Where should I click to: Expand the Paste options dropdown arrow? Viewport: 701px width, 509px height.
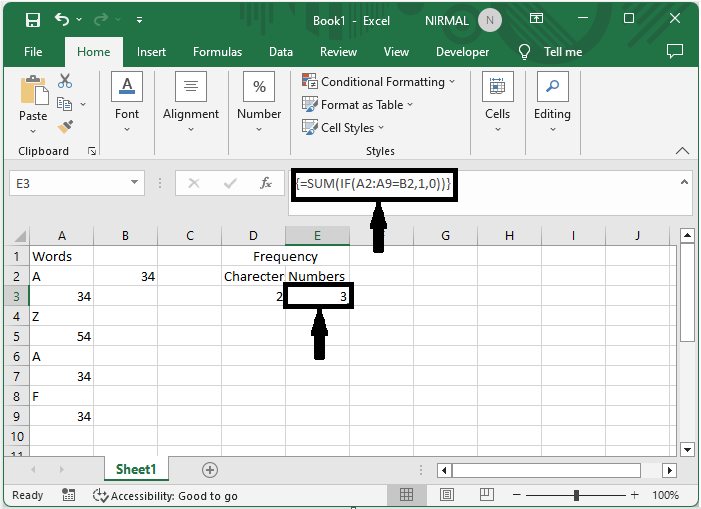(33, 131)
